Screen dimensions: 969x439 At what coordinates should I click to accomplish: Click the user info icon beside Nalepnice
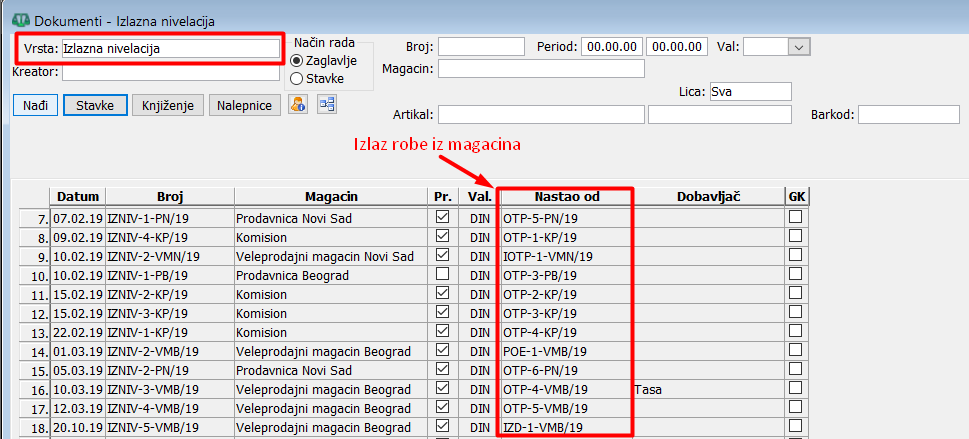(298, 105)
